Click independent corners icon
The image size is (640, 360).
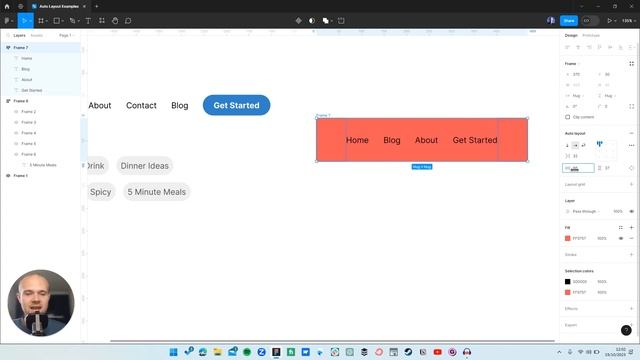click(631, 106)
